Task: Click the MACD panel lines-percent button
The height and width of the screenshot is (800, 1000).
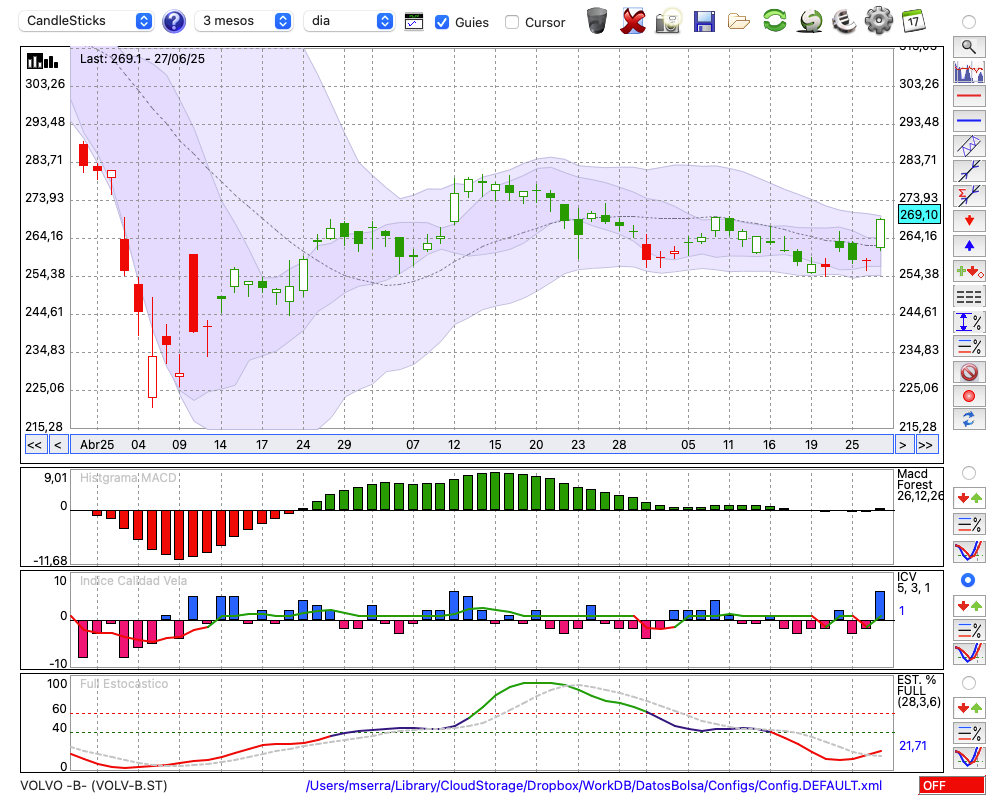Action: point(969,524)
